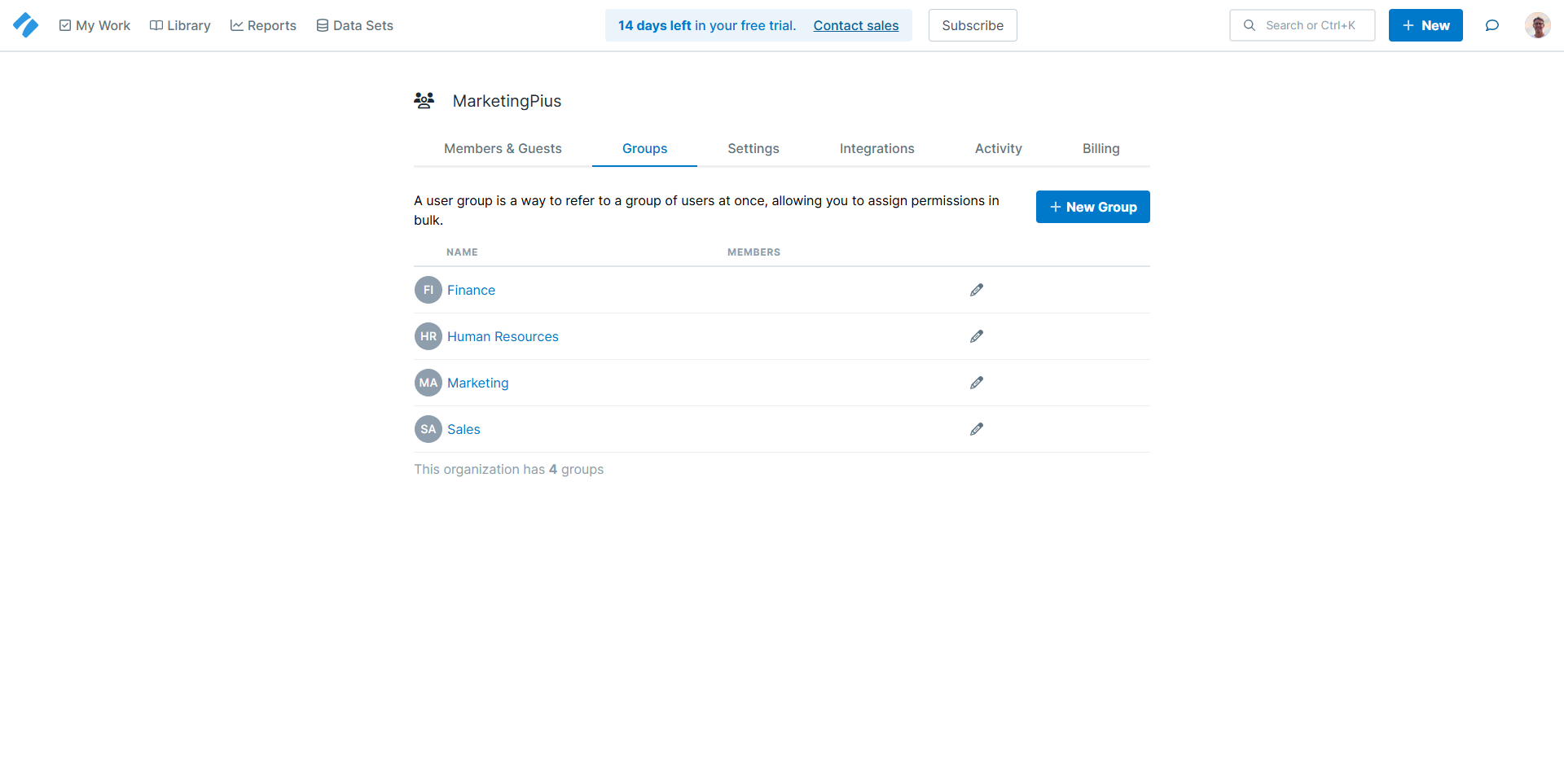Viewport: 1564px width, 784px height.
Task: Go to My Work in navigation
Action: [94, 25]
